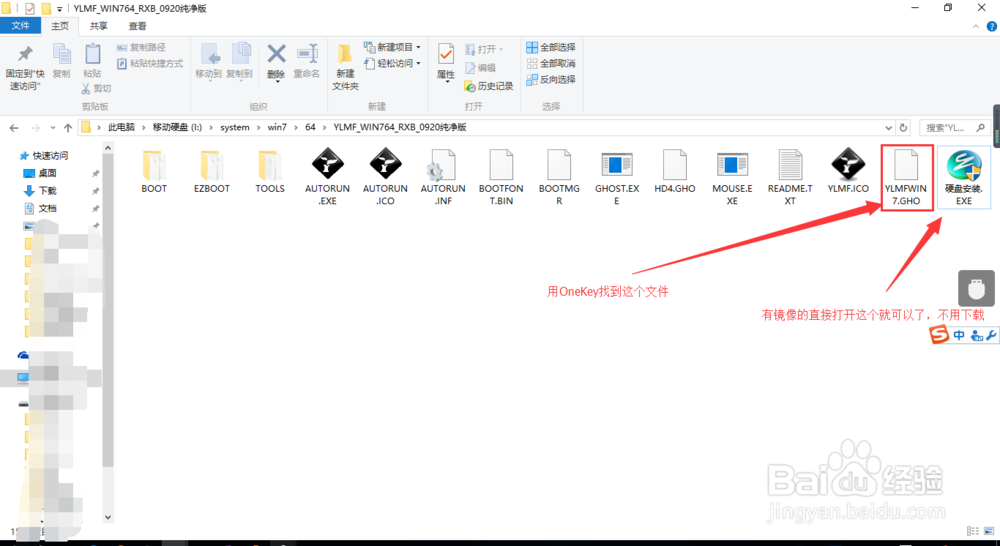Select the YLMF.ICO file
Screen dimensions: 1000x546
tap(848, 172)
